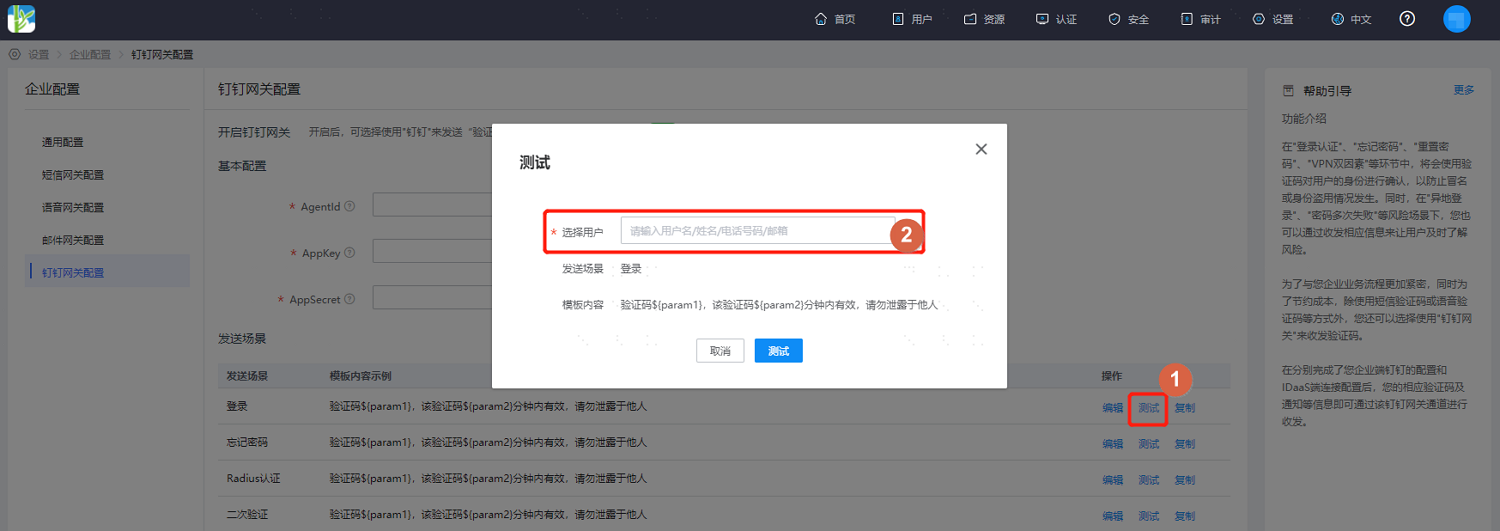Viewport: 1500px width, 531px height.
Task: Click 编辑 in the 登录 row
Action: coord(1113,408)
